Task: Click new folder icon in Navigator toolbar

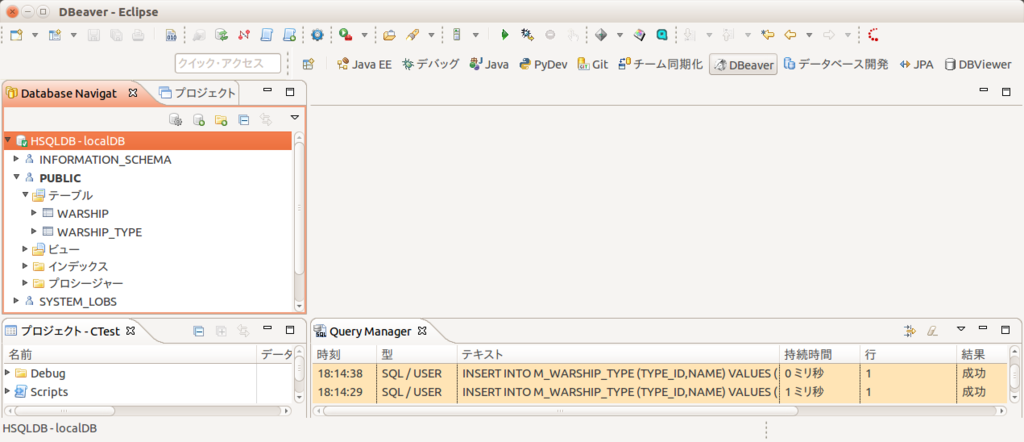Action: point(221,119)
